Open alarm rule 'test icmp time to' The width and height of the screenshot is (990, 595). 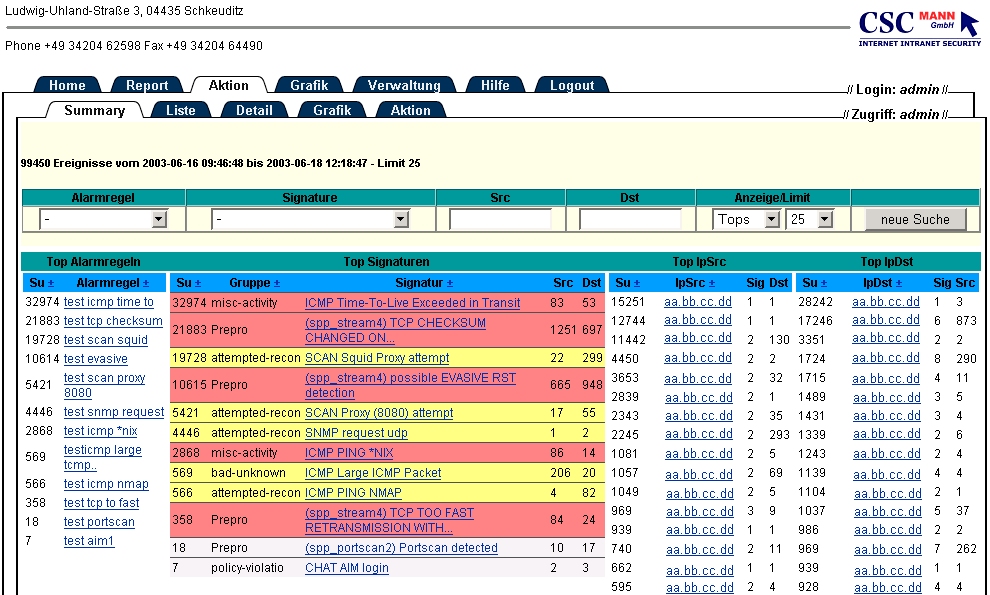pos(109,302)
